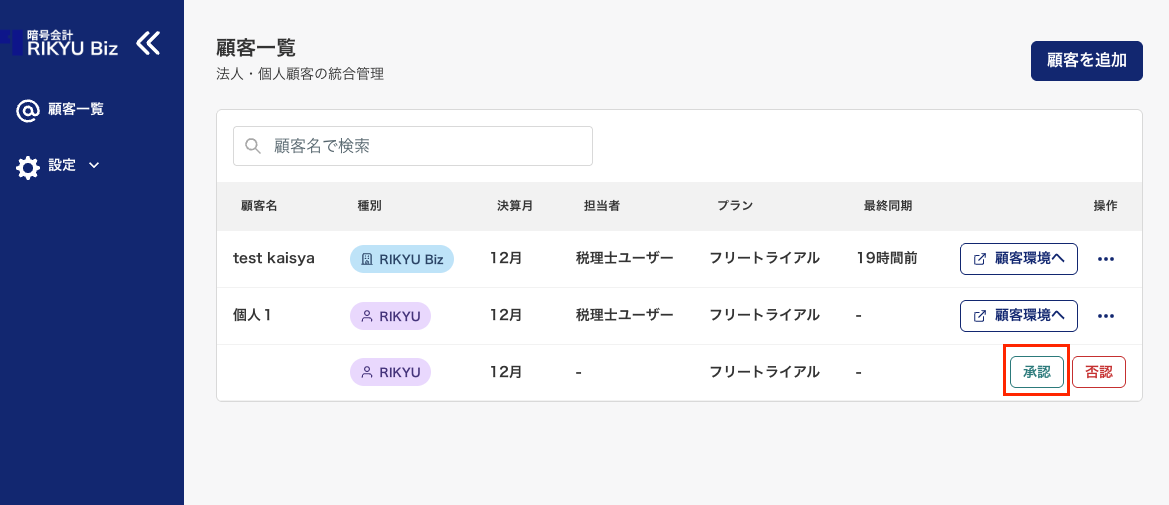Approve the pending customer with 承認
The width and height of the screenshot is (1169, 505).
point(1036,372)
